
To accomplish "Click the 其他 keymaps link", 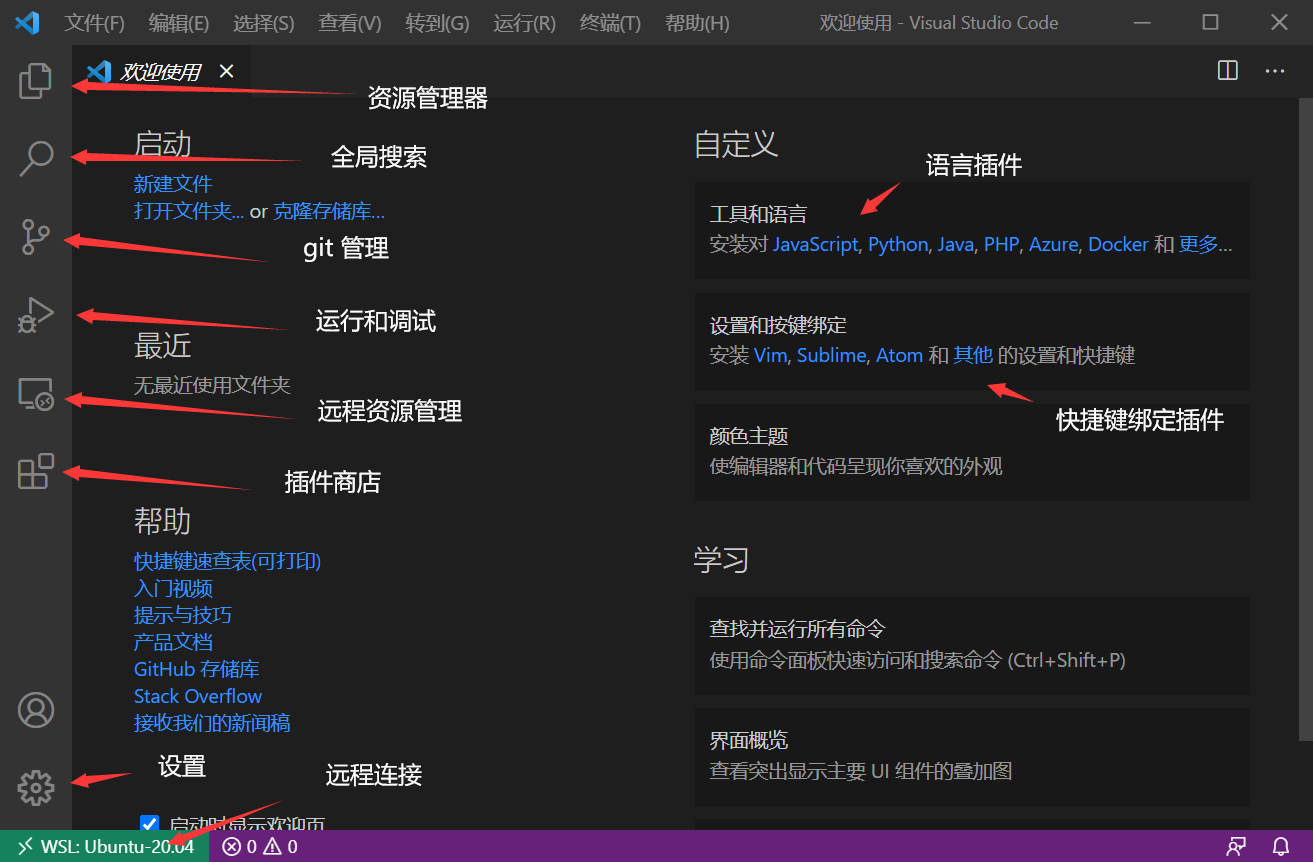I will [973, 355].
